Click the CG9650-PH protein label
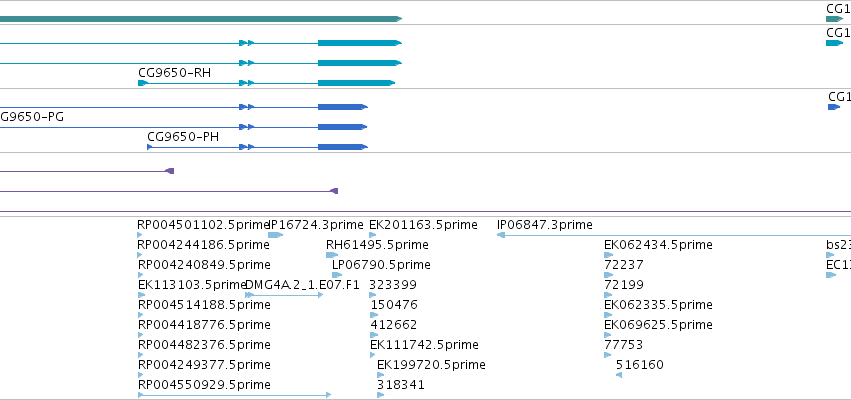Screen dimensions: 851x400 coord(183,137)
